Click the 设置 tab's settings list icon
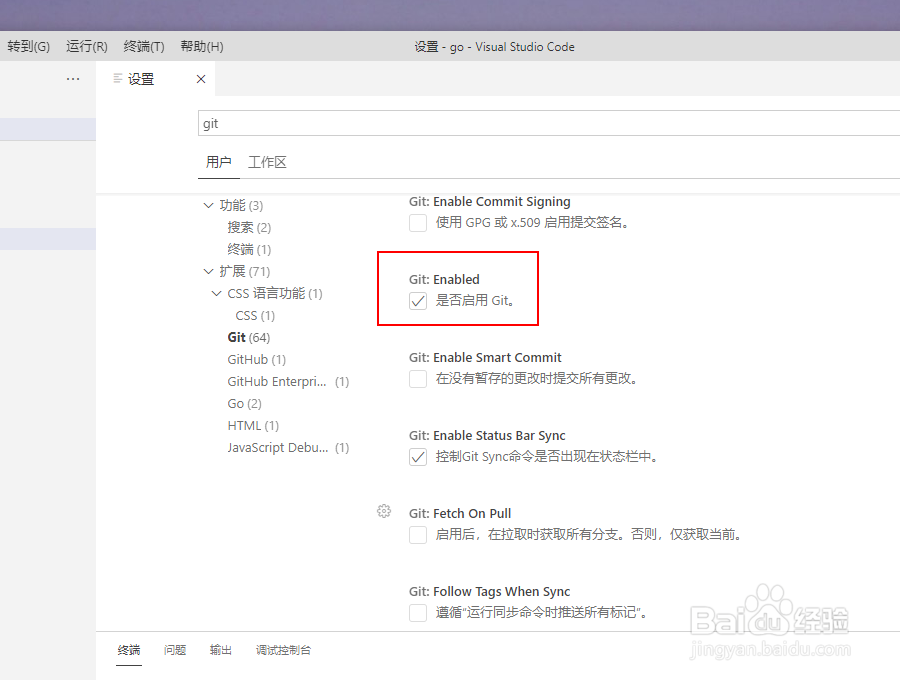 pyautogui.click(x=118, y=78)
